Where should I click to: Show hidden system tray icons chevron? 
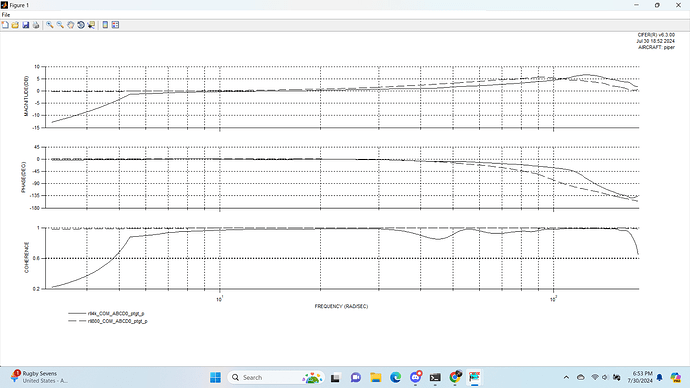566,377
